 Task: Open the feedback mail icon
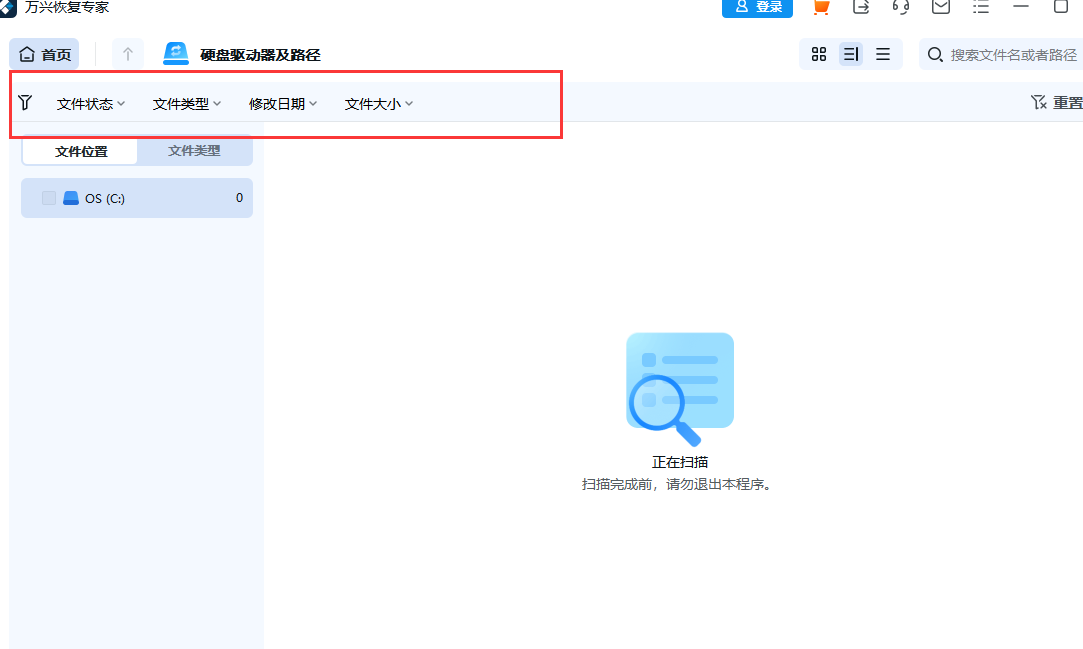[x=940, y=7]
